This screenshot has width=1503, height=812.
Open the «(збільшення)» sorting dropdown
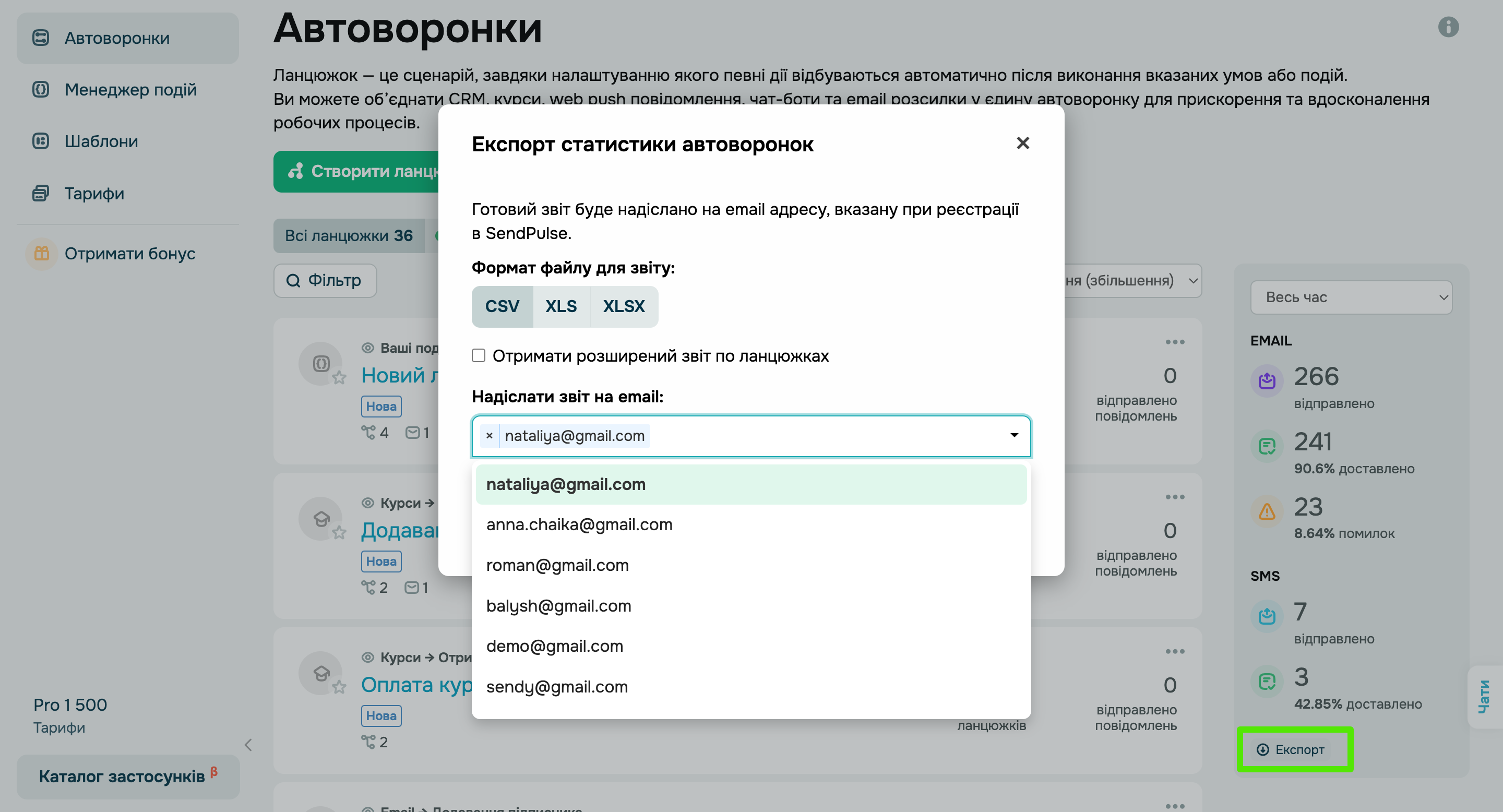click(x=1130, y=281)
